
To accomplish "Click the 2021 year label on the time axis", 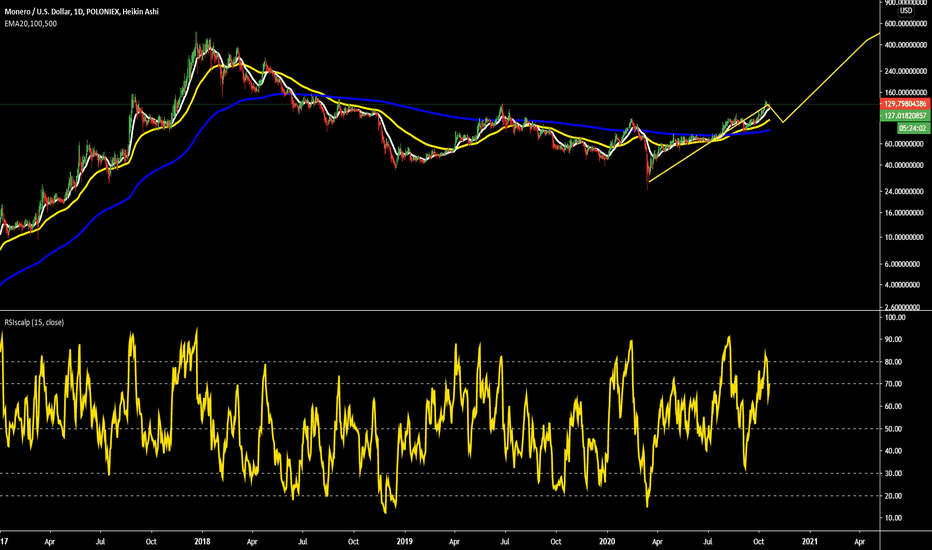I will (810, 542).
